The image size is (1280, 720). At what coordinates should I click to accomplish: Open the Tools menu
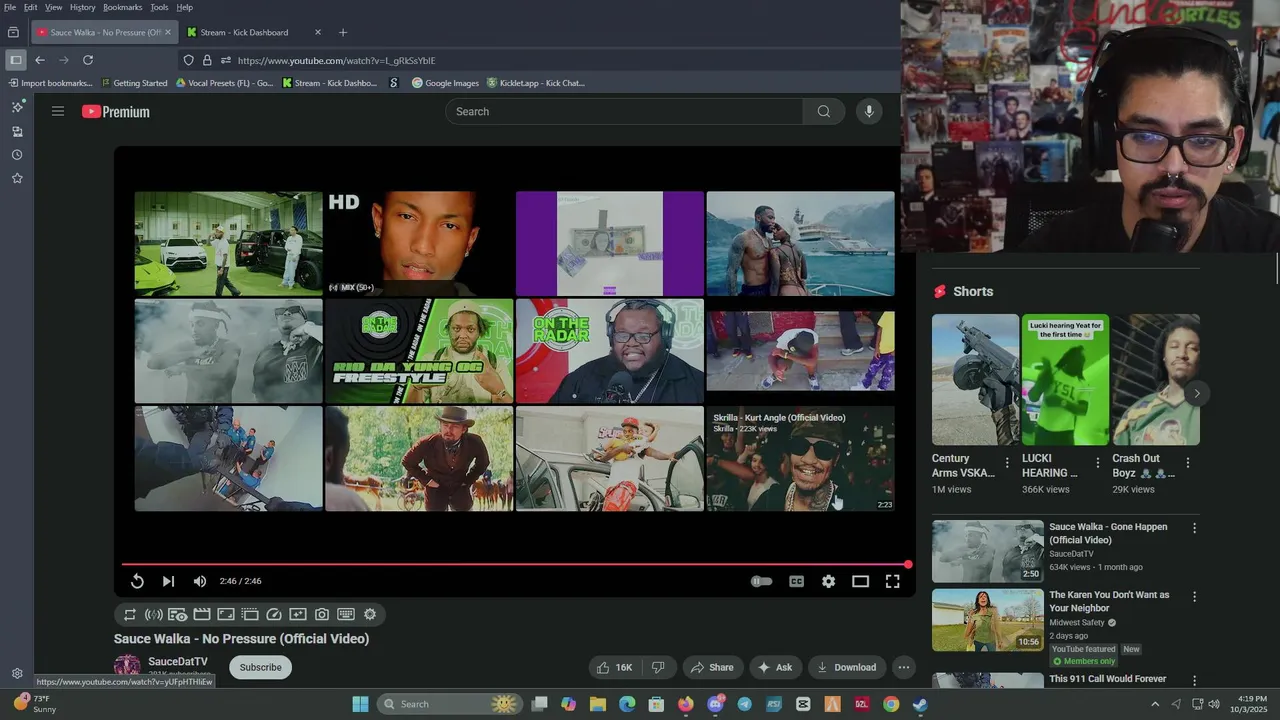tap(159, 7)
